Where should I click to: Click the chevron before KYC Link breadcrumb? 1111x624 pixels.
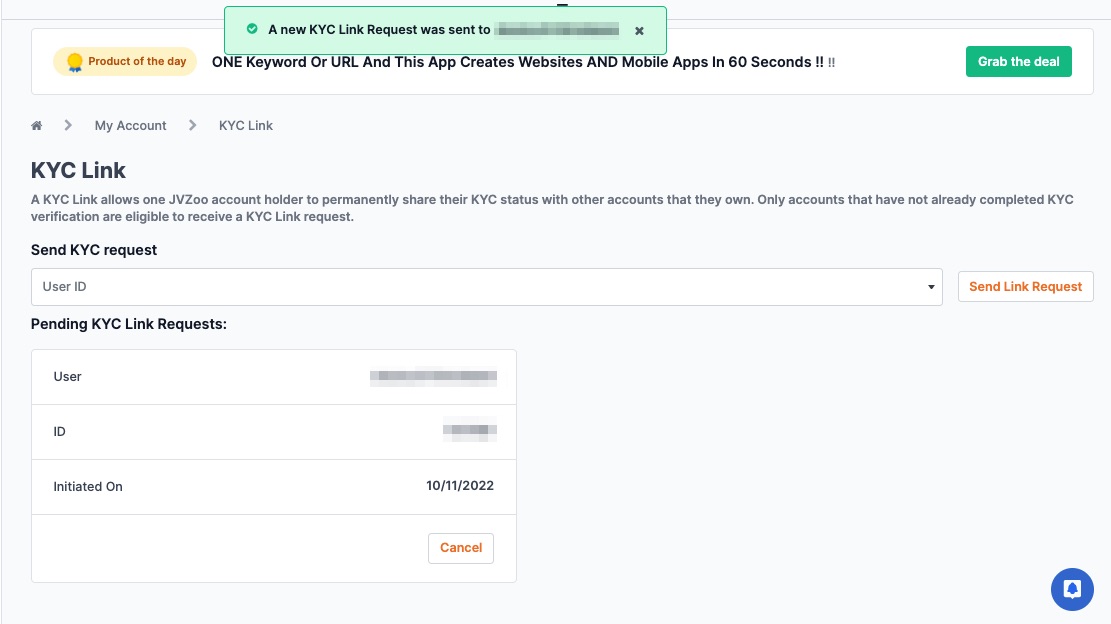(x=193, y=125)
